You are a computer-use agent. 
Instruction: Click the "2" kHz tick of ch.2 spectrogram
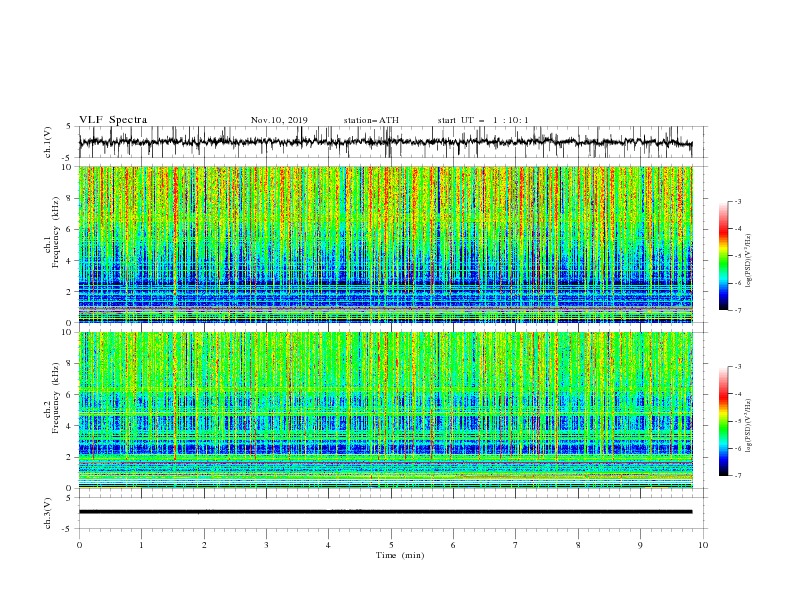(x=69, y=457)
